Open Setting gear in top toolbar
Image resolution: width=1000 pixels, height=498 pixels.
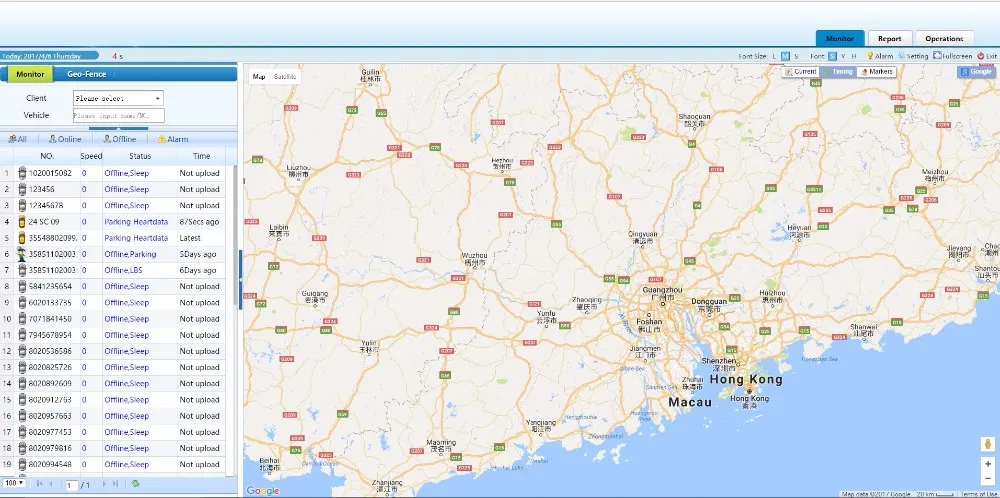pyautogui.click(x=901, y=56)
